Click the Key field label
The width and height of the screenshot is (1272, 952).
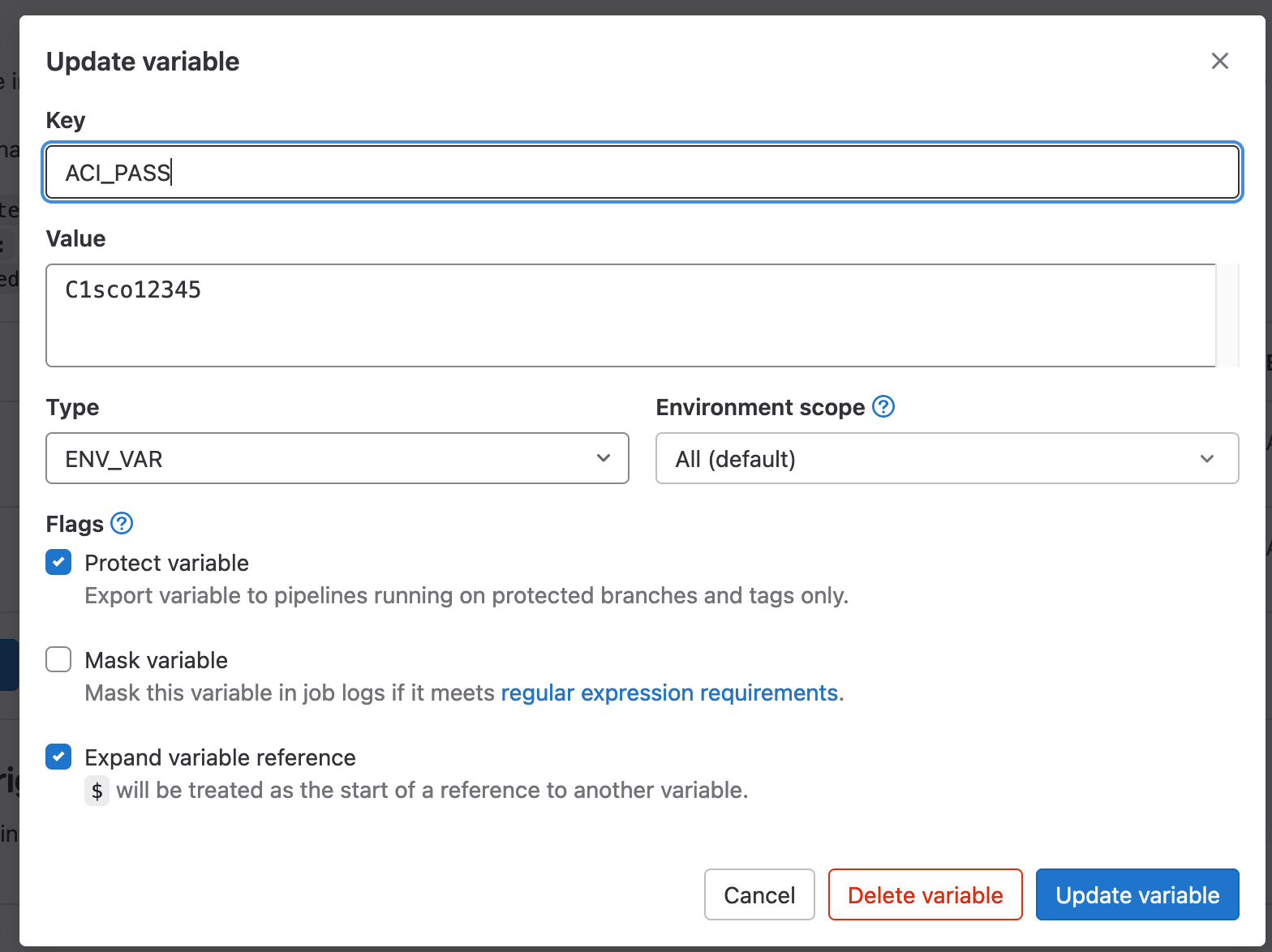[66, 120]
